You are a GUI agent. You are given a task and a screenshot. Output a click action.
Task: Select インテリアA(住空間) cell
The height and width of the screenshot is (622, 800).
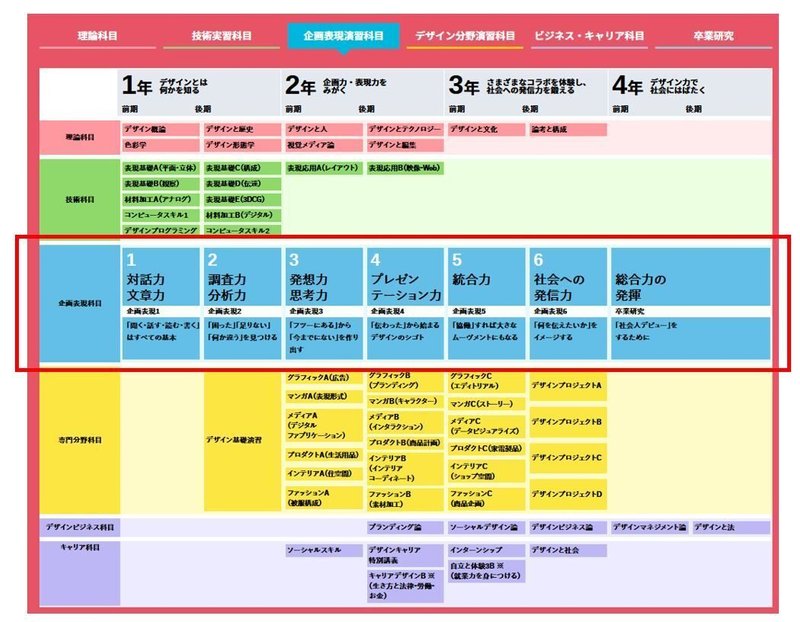(324, 474)
